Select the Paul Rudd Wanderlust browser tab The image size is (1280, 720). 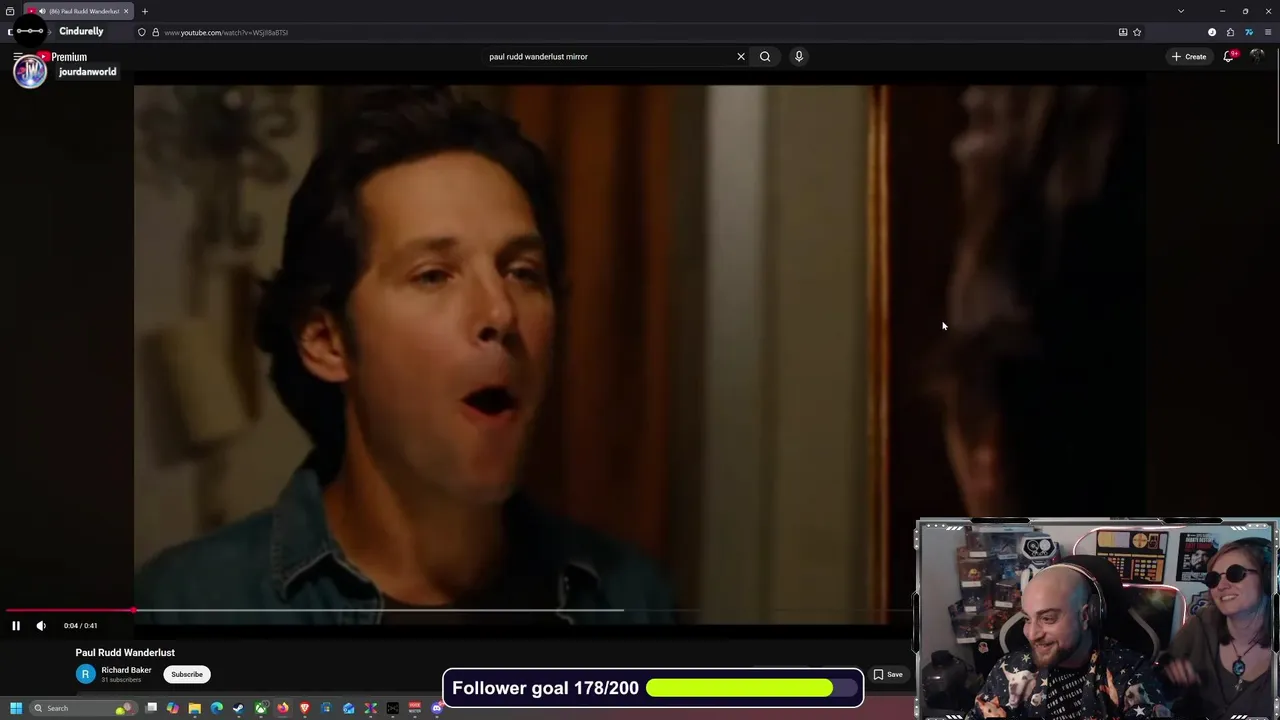pyautogui.click(x=79, y=11)
